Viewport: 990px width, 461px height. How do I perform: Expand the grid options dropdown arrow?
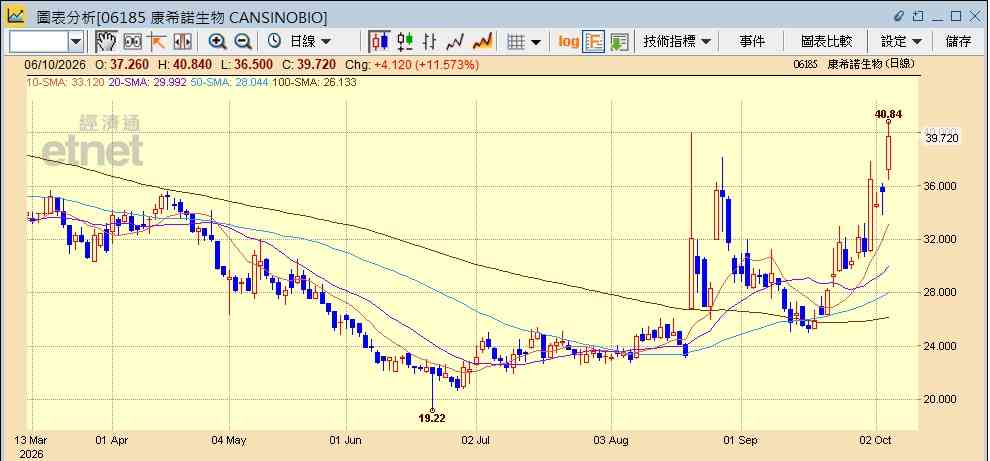(536, 42)
